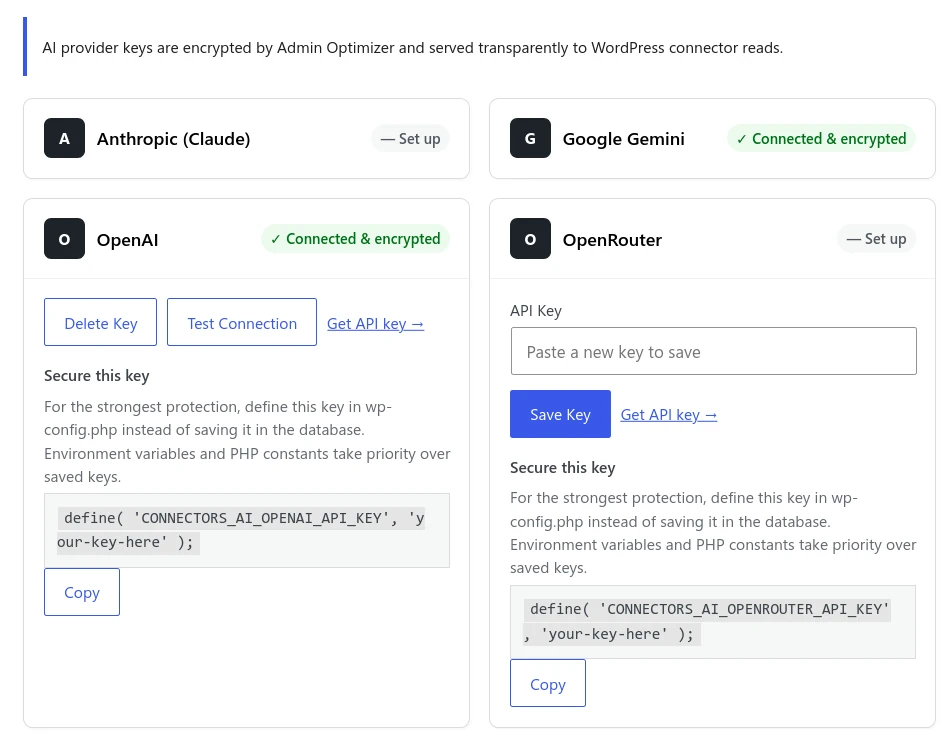
Task: Click OpenAI's 'Connected & encrypted' badge
Action: pos(355,239)
